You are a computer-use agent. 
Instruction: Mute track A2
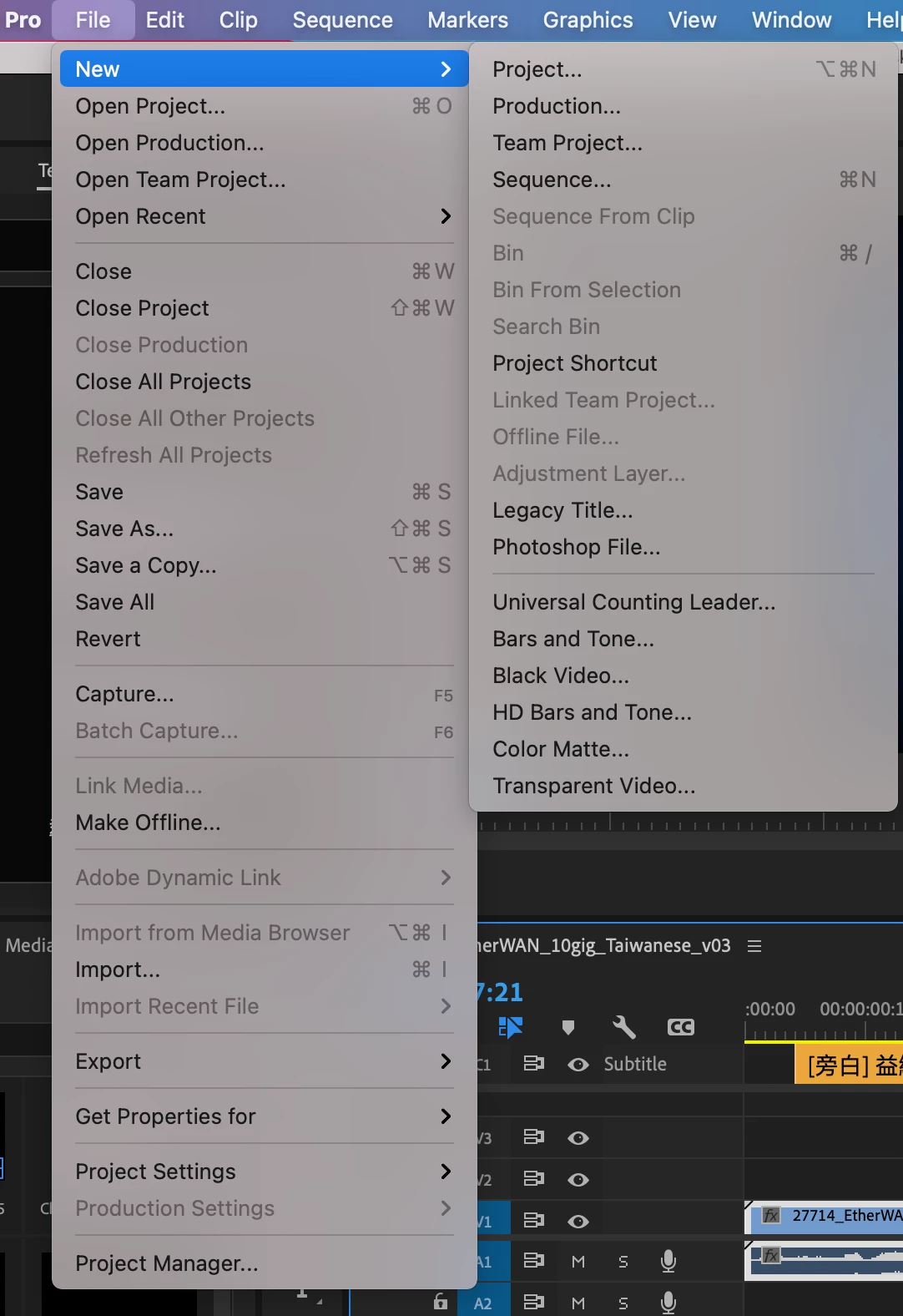tap(578, 1303)
